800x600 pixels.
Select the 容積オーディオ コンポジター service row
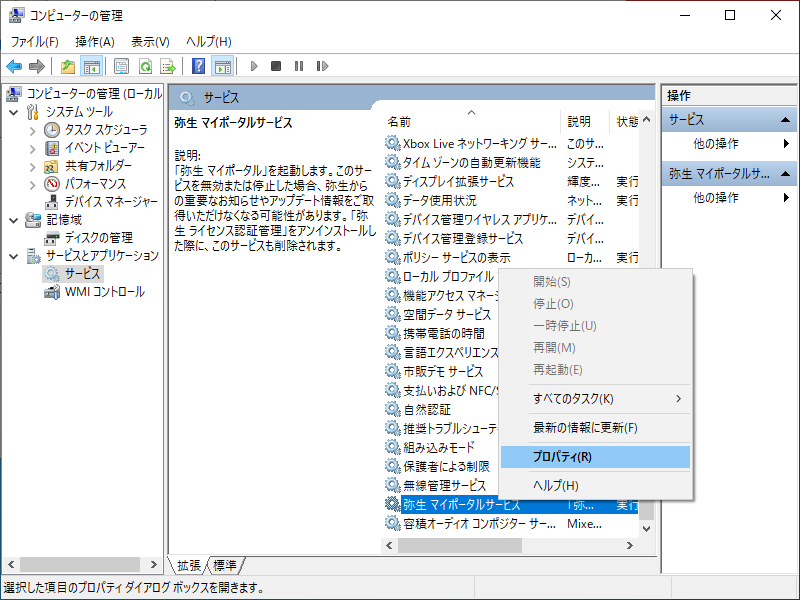coord(511,523)
